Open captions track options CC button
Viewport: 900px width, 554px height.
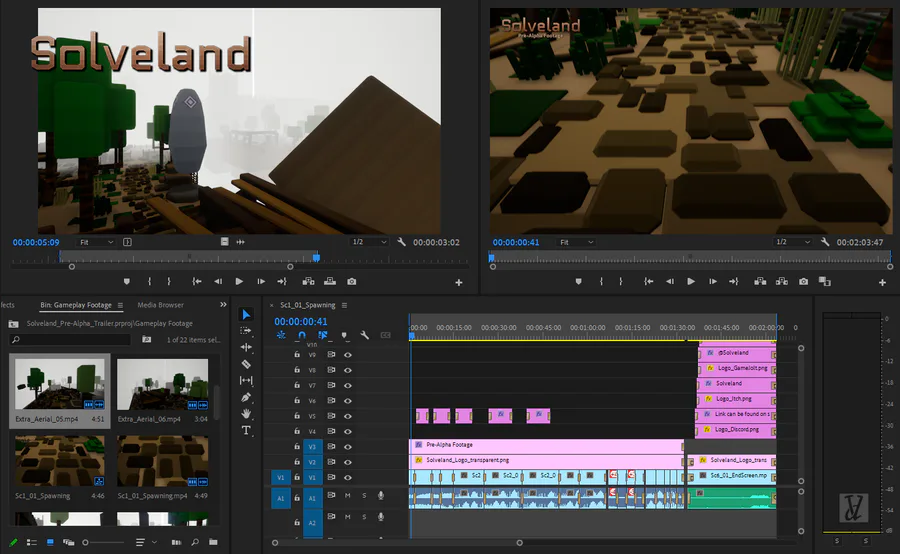click(x=385, y=335)
